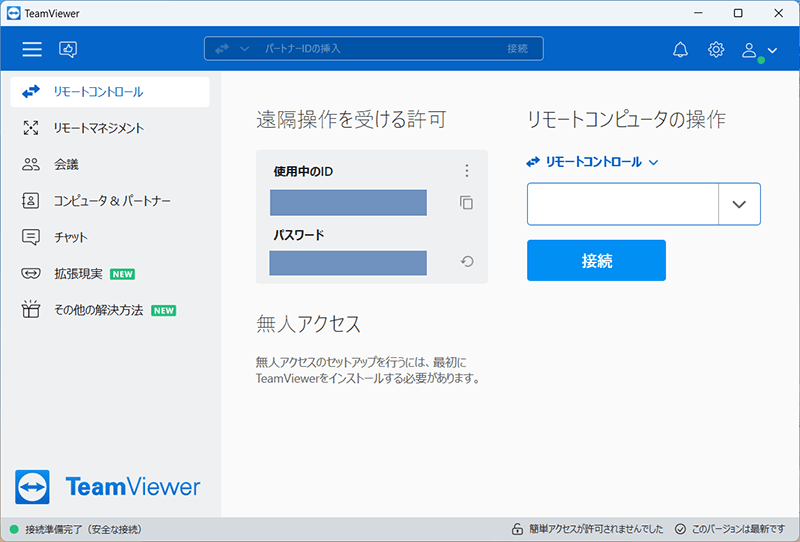Click the masked ID field under 使用中のID
The image size is (800, 542).
pyautogui.click(x=348, y=203)
